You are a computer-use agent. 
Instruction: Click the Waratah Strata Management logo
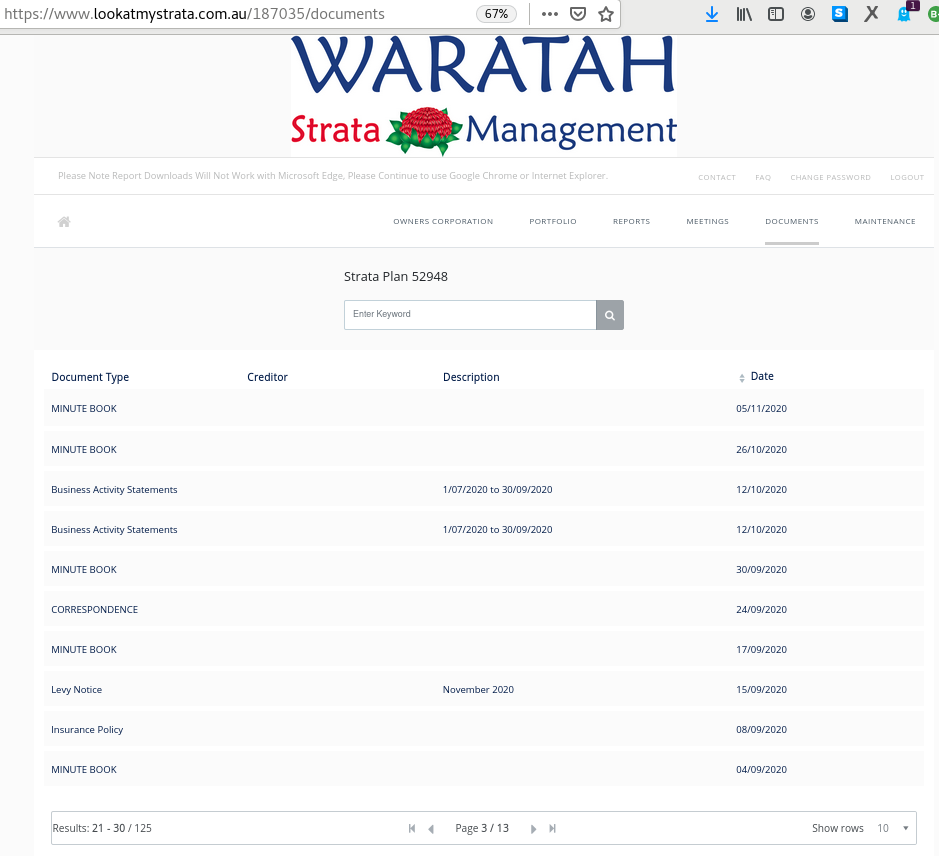pyautogui.click(x=483, y=96)
